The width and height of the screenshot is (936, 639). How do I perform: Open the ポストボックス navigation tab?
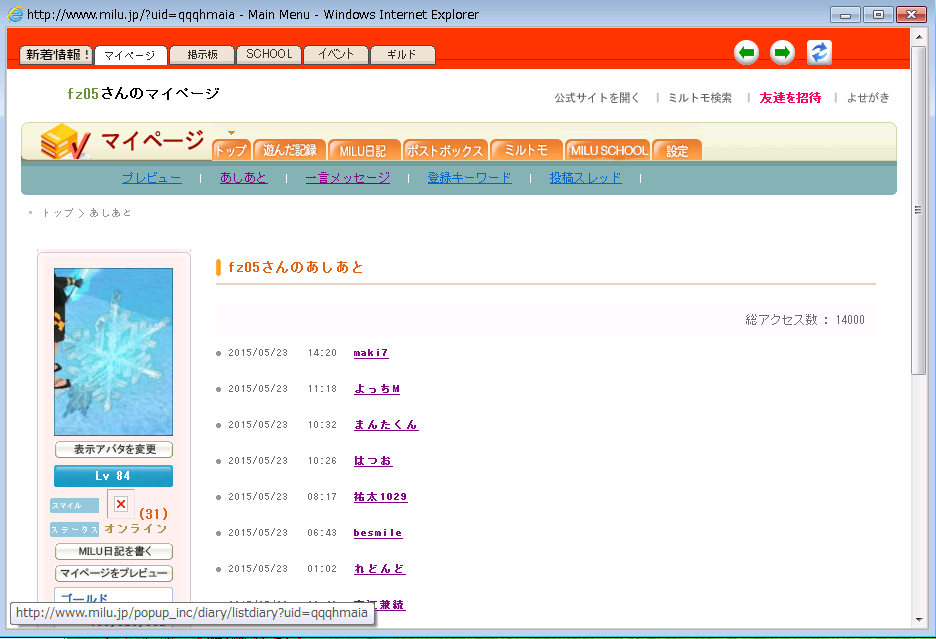446,151
